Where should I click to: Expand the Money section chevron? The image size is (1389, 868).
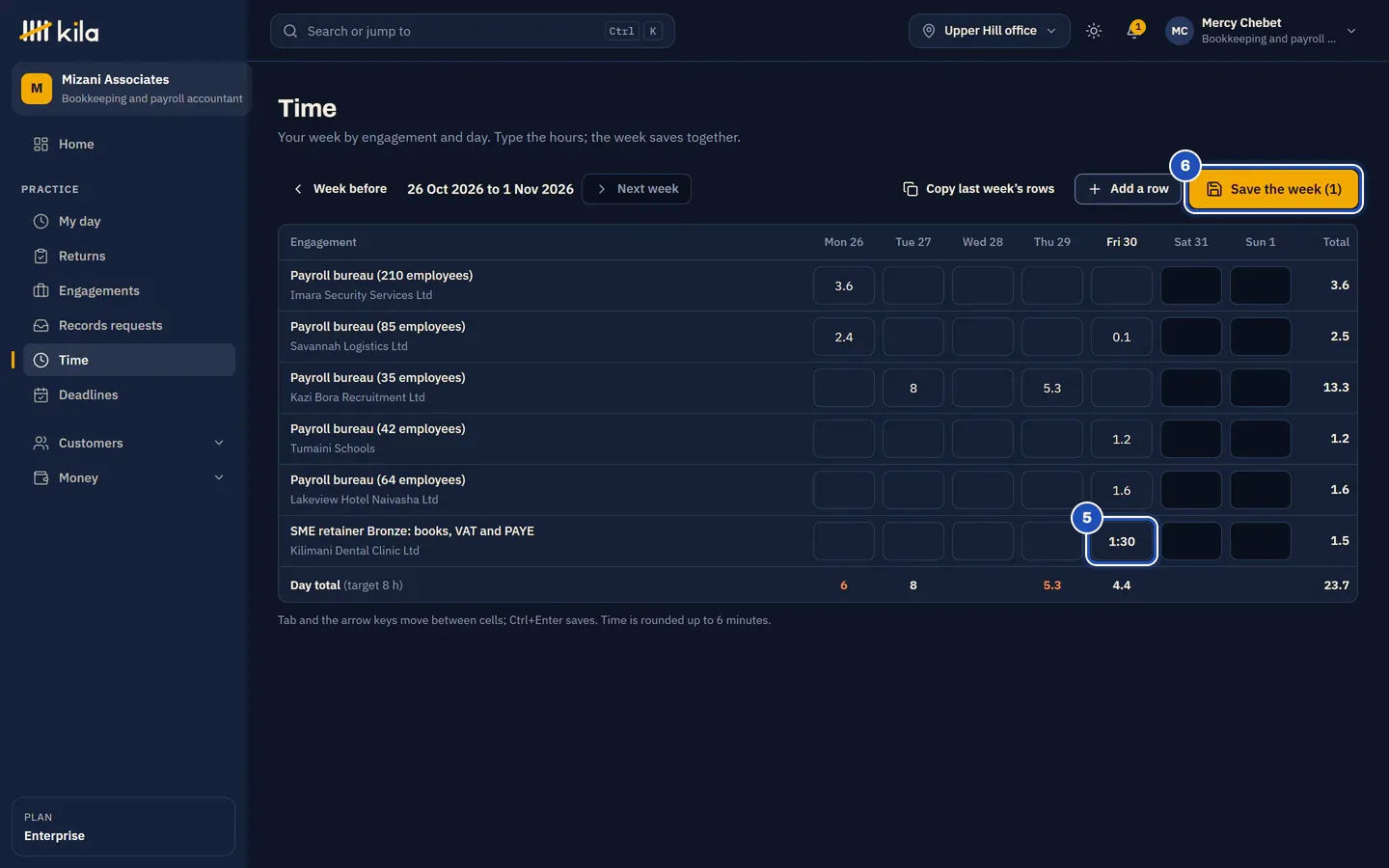[x=219, y=477]
